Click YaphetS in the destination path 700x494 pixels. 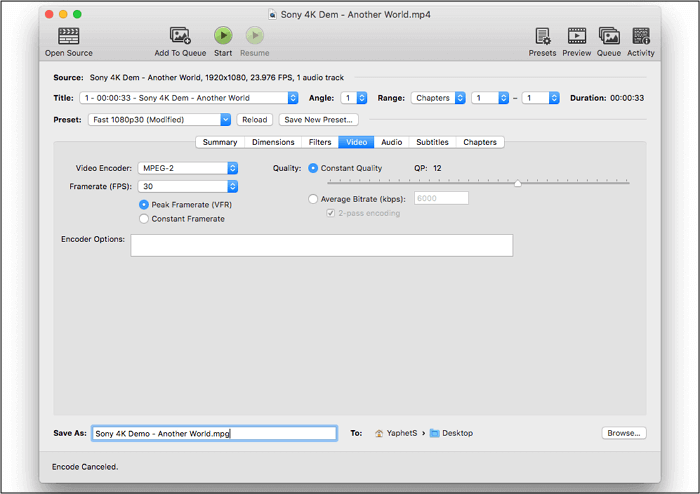click(402, 433)
